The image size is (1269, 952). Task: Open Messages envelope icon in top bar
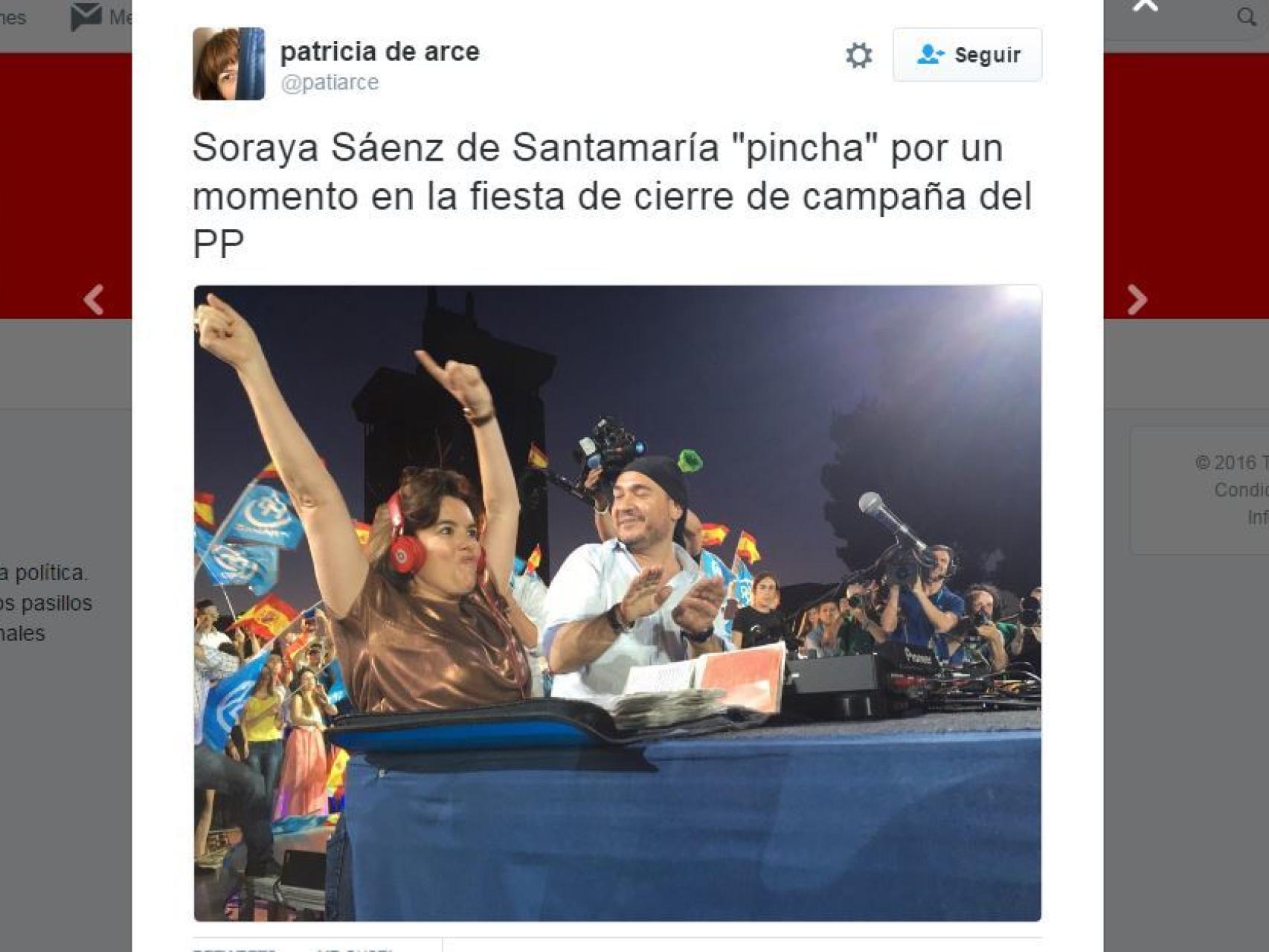point(86,17)
